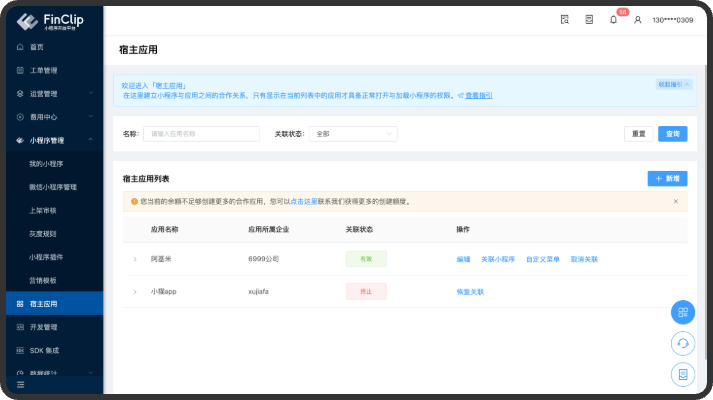713x400 pixels.
Task: Click the application name search input
Action: click(x=201, y=133)
